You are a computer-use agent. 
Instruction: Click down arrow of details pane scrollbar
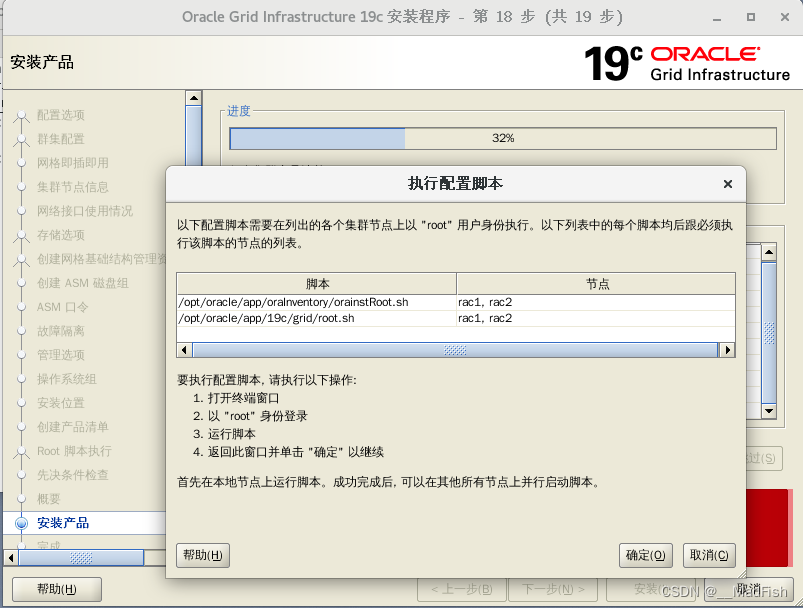click(769, 411)
